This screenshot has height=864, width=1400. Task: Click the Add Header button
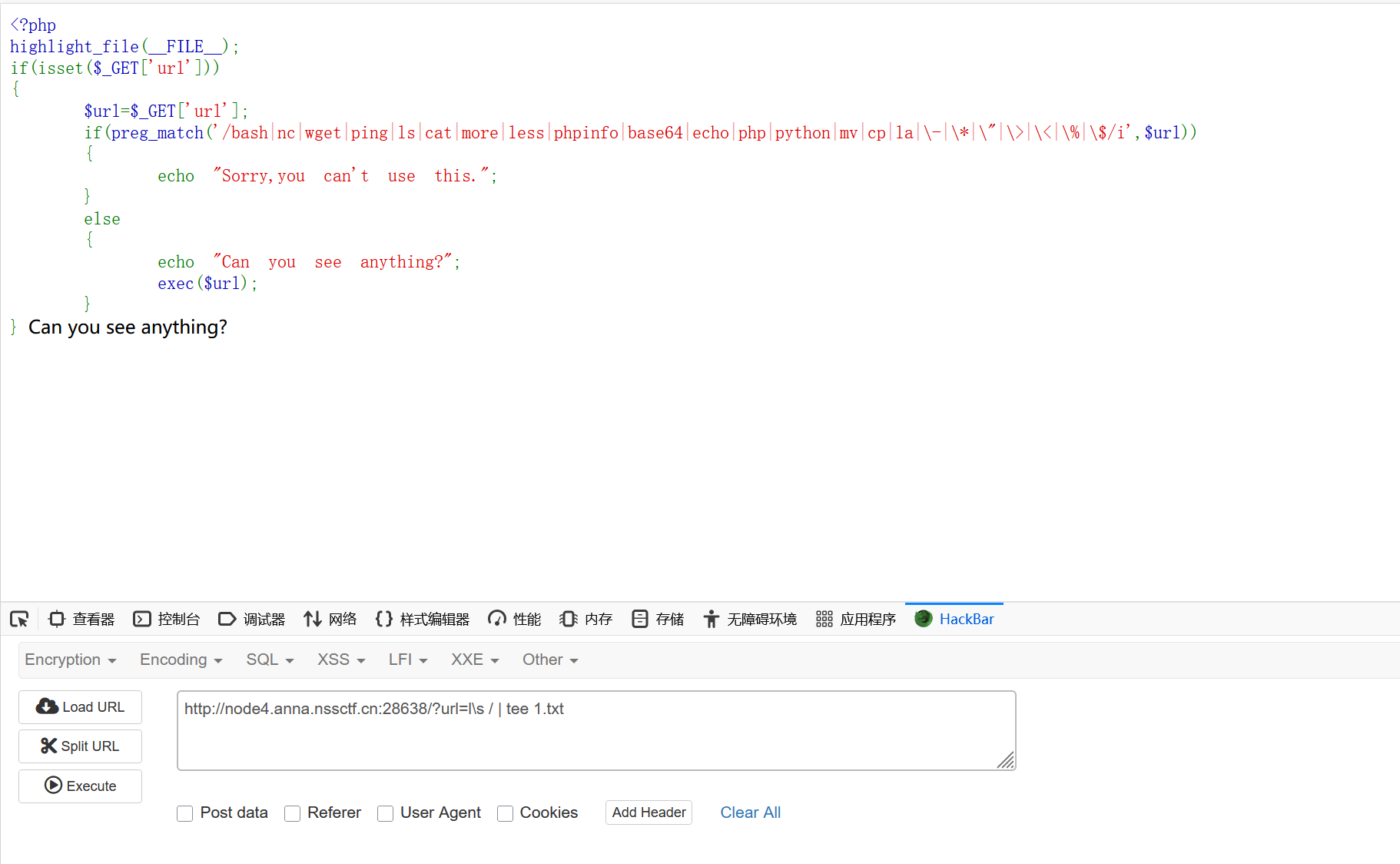click(649, 812)
